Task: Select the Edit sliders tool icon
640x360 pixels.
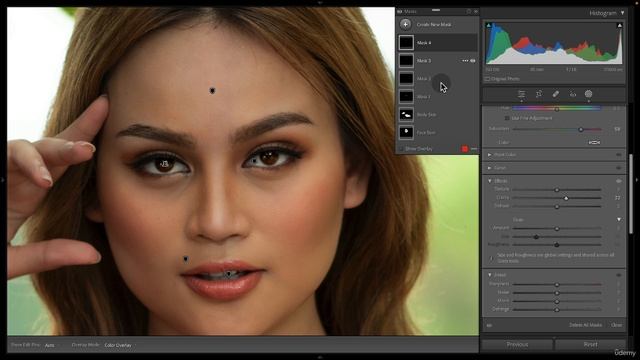Action: coord(522,94)
